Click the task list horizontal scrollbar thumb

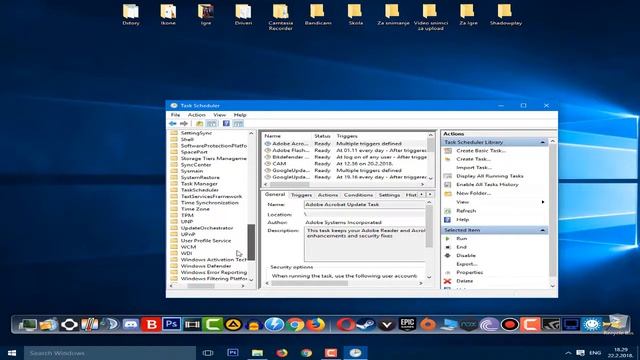click(289, 184)
